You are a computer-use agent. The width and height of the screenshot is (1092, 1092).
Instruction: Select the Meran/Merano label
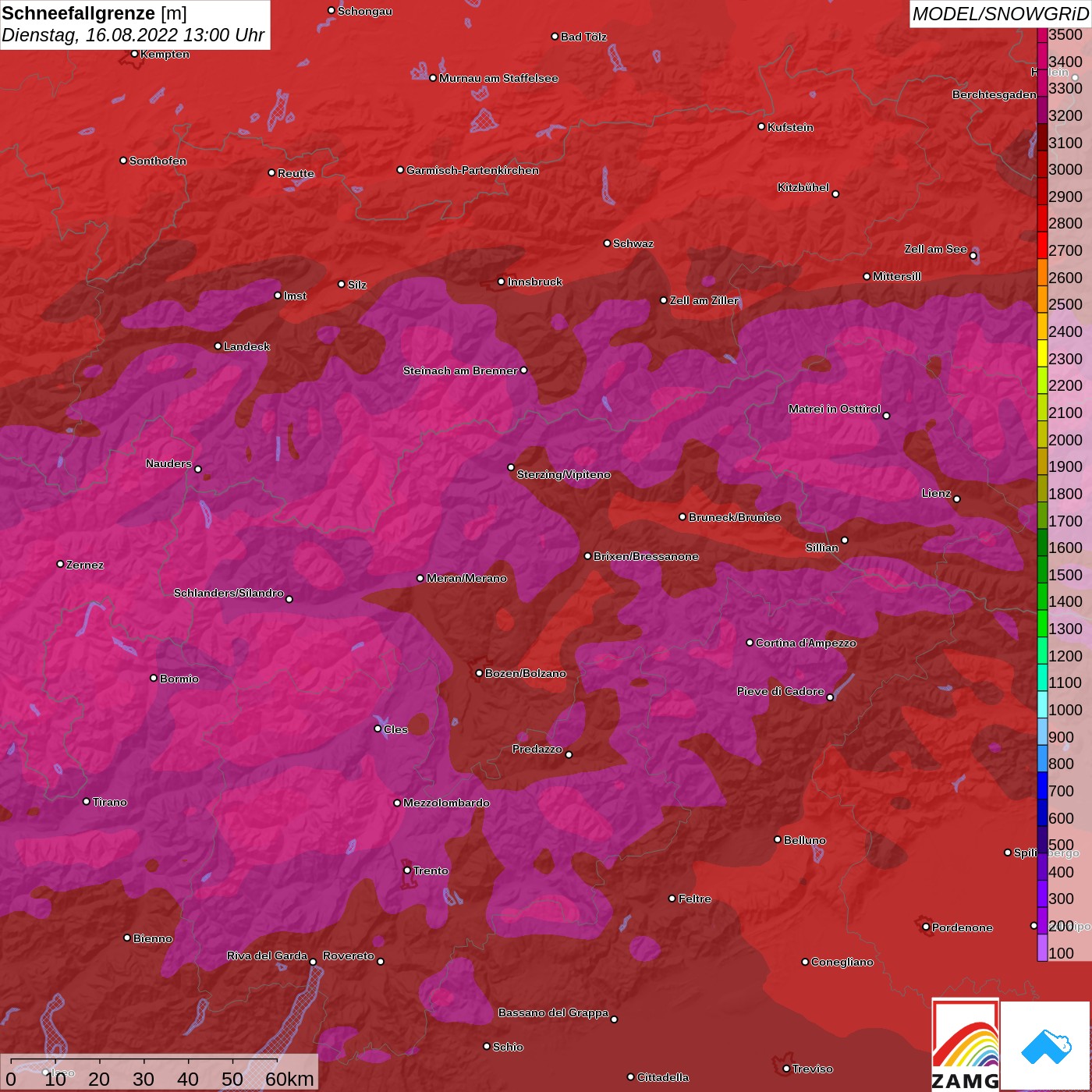pyautogui.click(x=466, y=578)
